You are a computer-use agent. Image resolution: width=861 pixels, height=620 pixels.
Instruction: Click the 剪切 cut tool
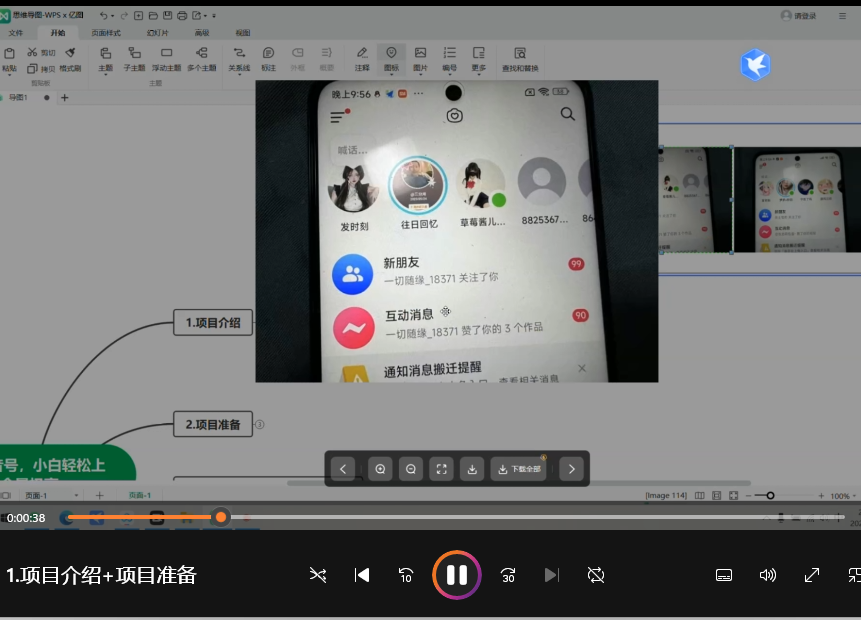pos(42,53)
